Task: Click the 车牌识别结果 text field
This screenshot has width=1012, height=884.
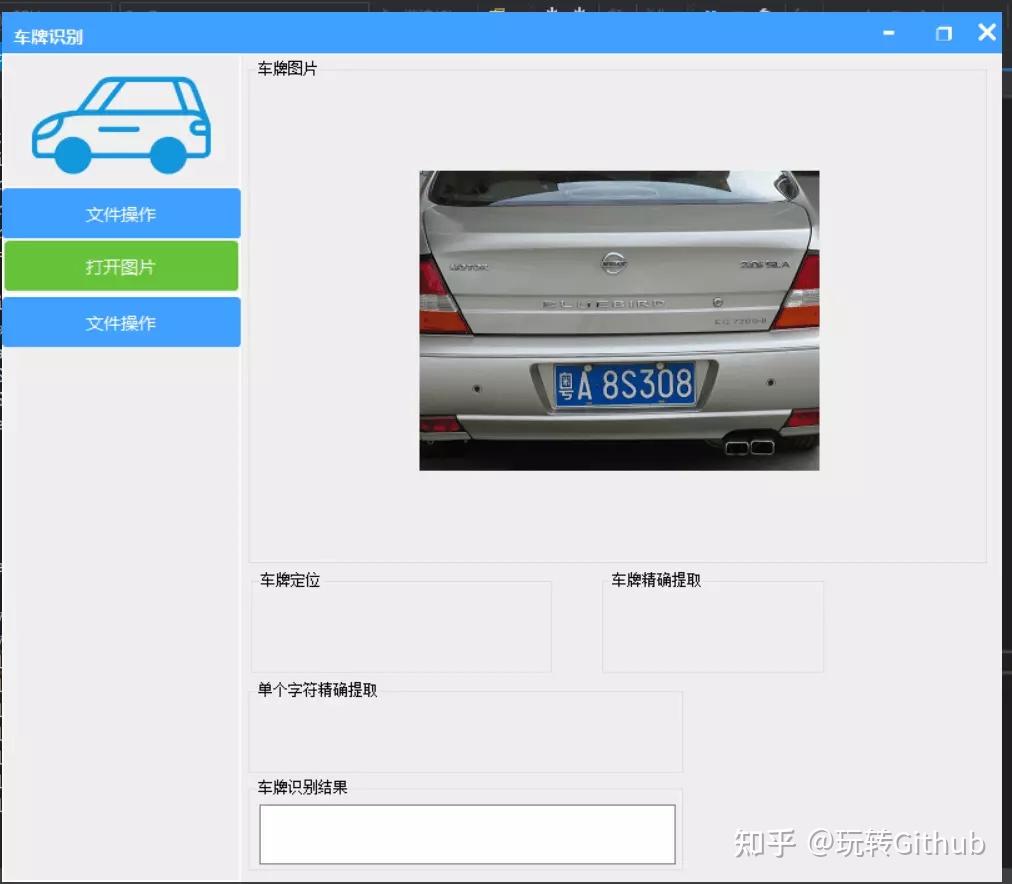Action: point(467,834)
